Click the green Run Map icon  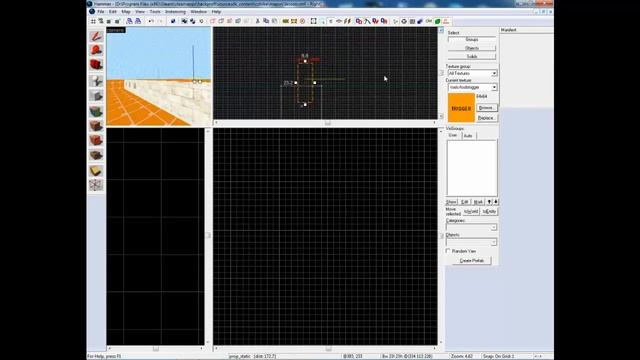(438, 21)
